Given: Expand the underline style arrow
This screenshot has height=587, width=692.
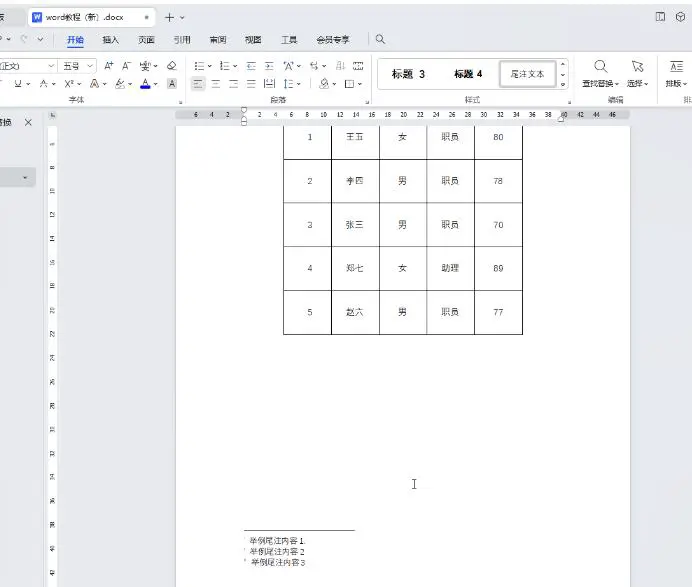Looking at the screenshot, I should 28,84.
